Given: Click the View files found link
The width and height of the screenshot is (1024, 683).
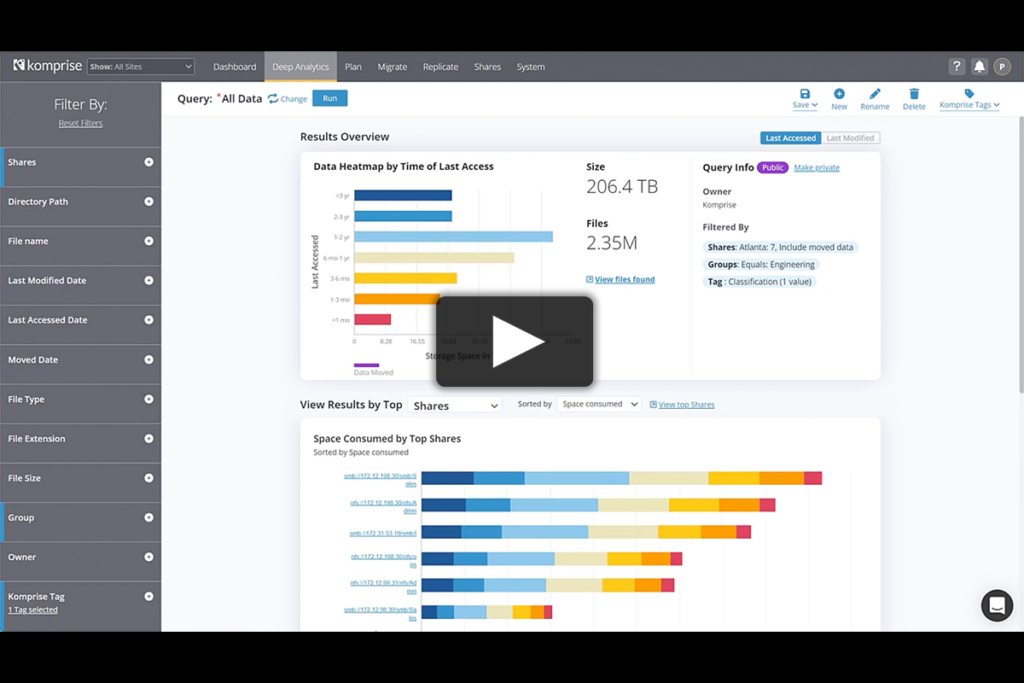Looking at the screenshot, I should tap(620, 279).
